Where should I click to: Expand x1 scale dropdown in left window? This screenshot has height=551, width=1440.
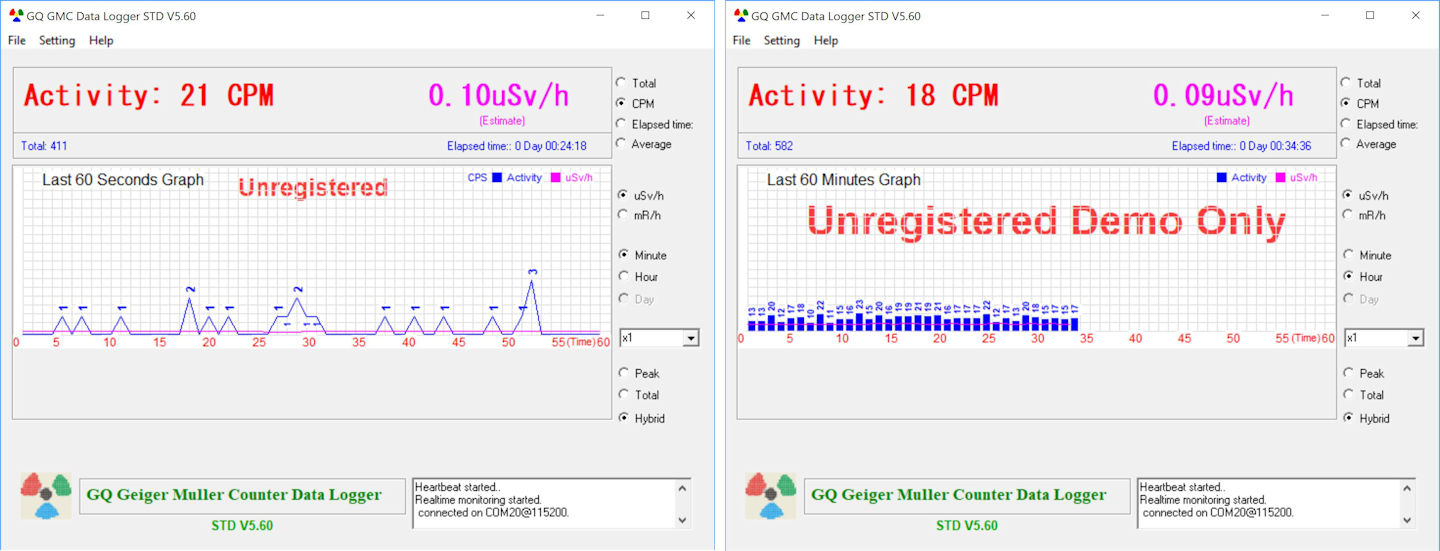coord(689,338)
